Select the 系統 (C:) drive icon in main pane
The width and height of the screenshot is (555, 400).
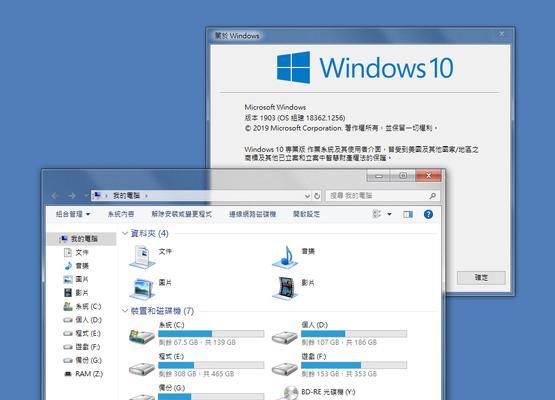142,337
